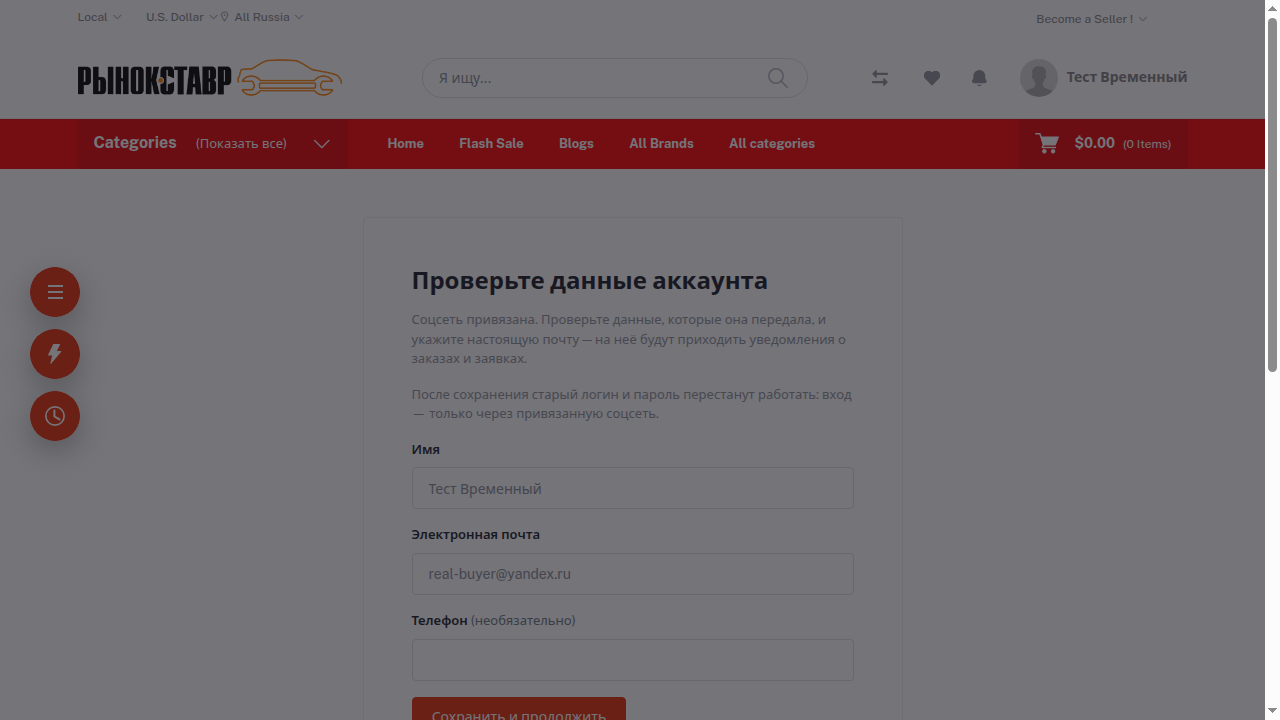Click the (0 Items) cart count

coord(1147,144)
